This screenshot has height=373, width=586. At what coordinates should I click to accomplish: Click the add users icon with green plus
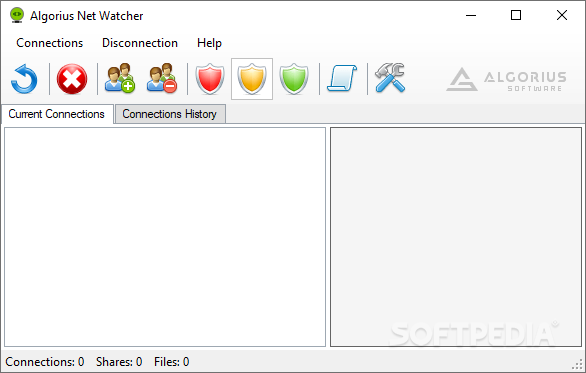click(x=120, y=78)
